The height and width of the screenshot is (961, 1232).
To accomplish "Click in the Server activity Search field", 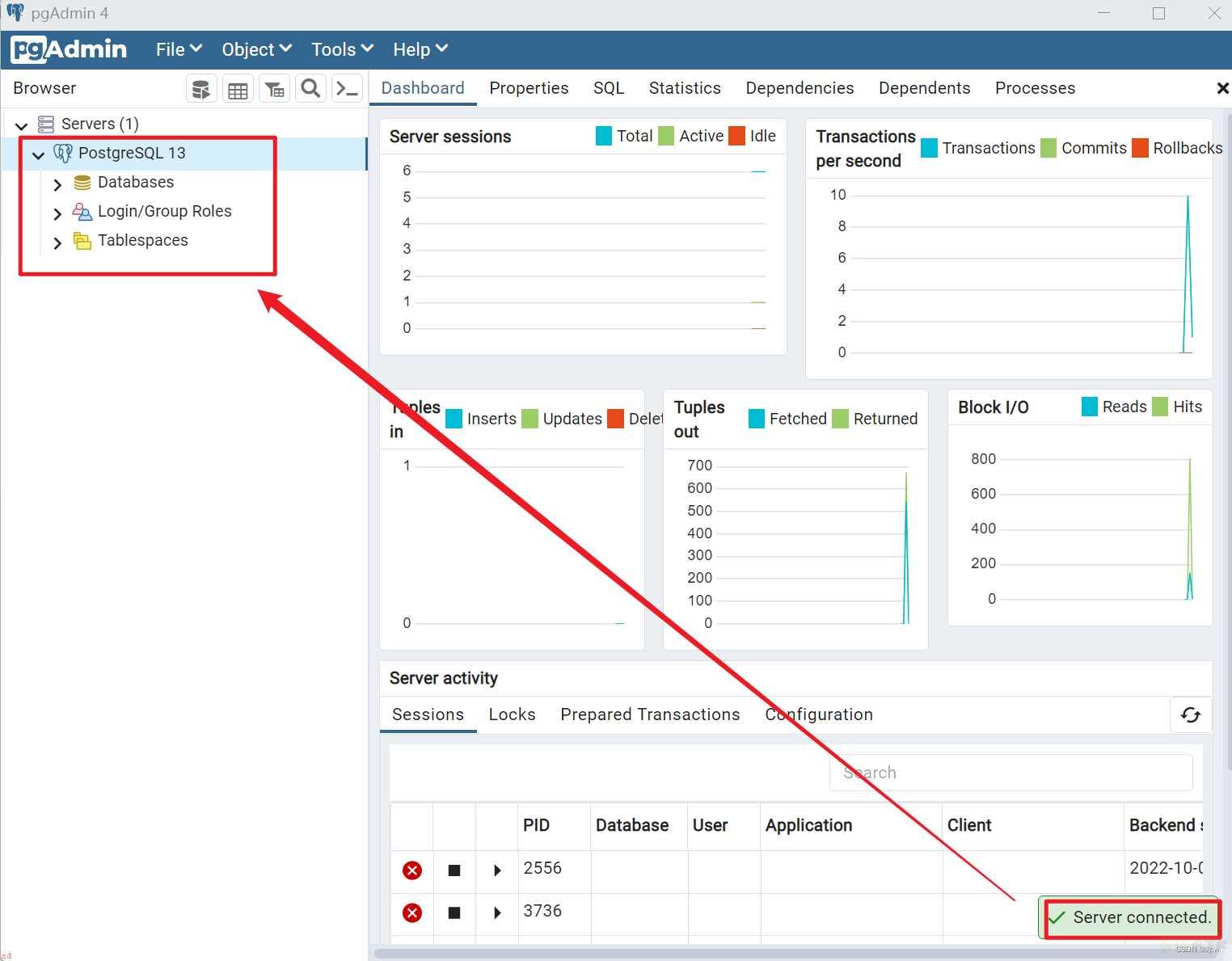I will pyautogui.click(x=1010, y=773).
